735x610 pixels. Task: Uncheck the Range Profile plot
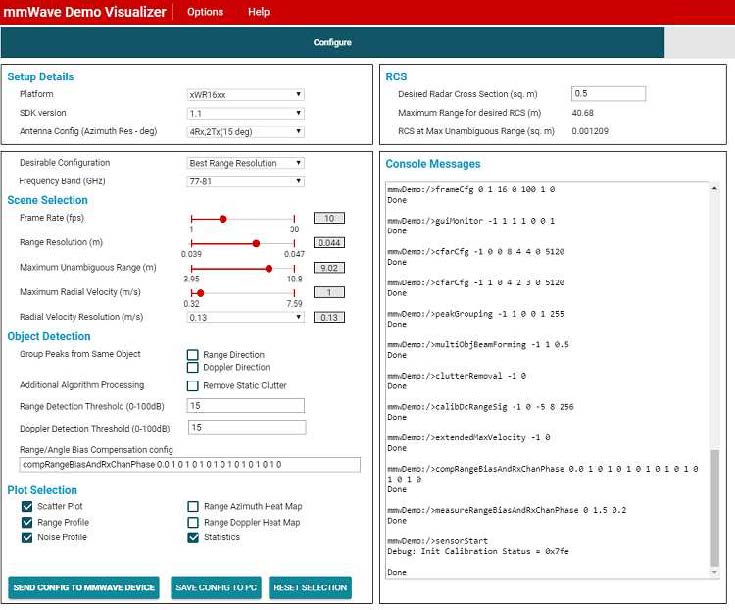pos(27,522)
